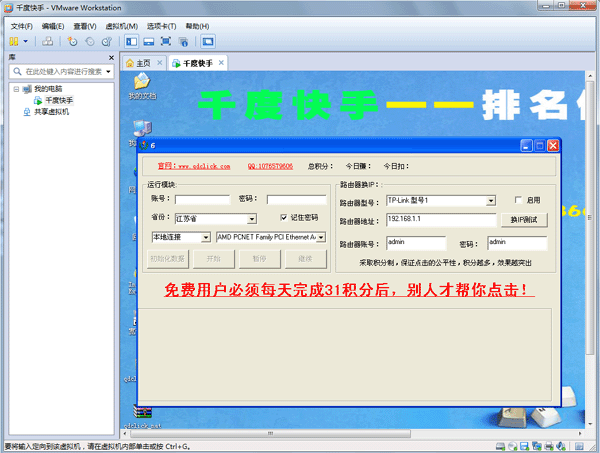
Task: Click the QQ number link
Action: point(270,166)
